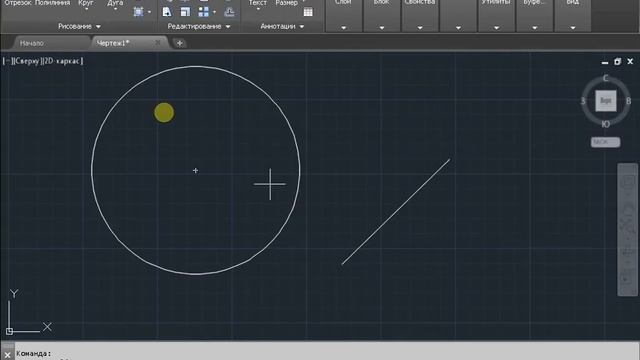Screen dimensions: 640x360
Task: Expand the Редактирование panel
Action: [x=199, y=27]
